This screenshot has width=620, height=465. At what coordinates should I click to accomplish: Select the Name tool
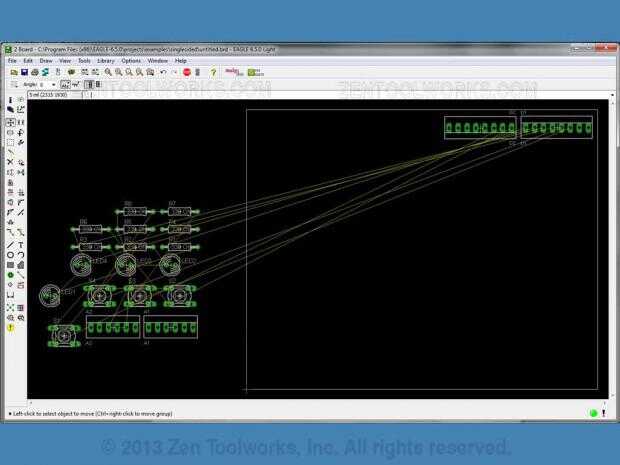tap(11, 193)
